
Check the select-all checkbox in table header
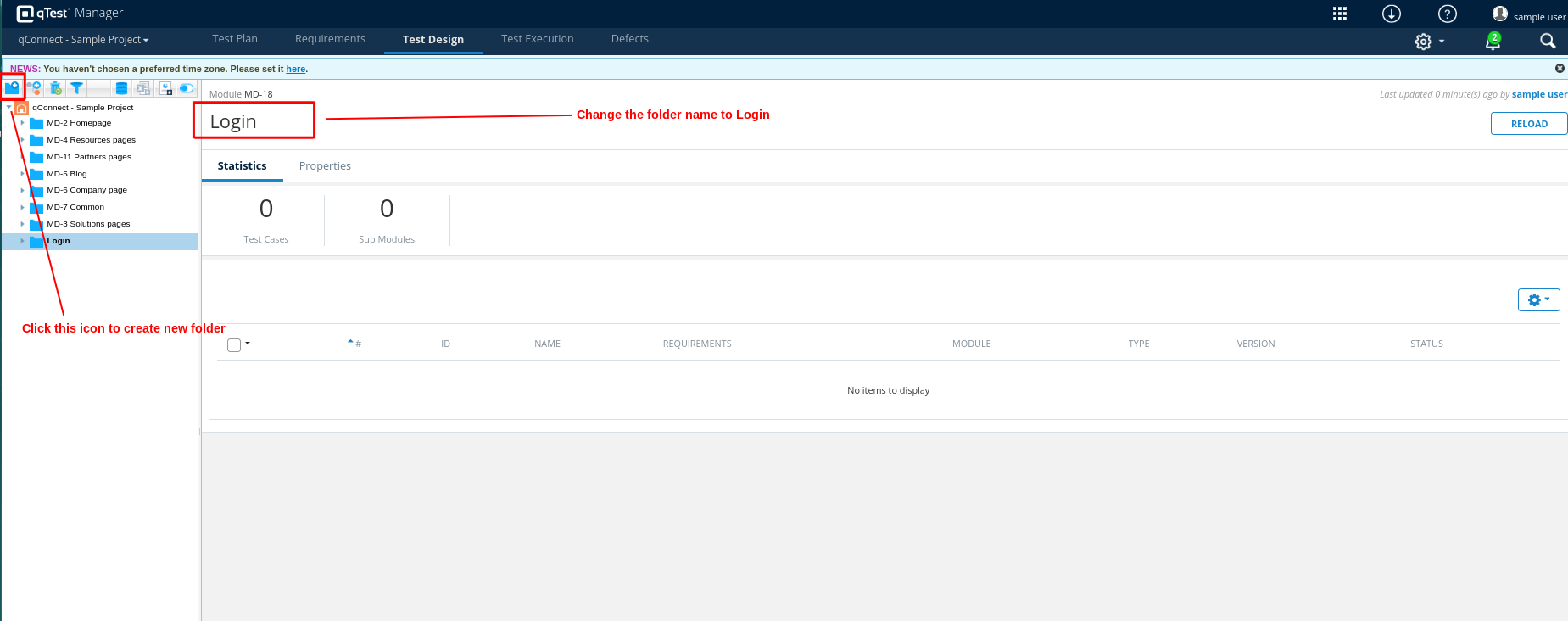tap(234, 344)
